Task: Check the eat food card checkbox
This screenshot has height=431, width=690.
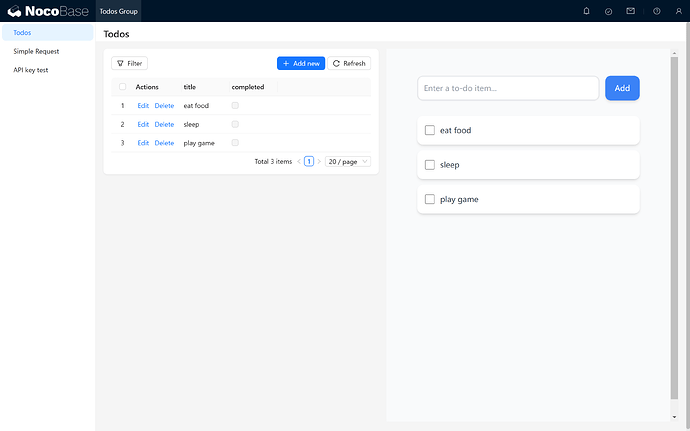Action: 429,130
